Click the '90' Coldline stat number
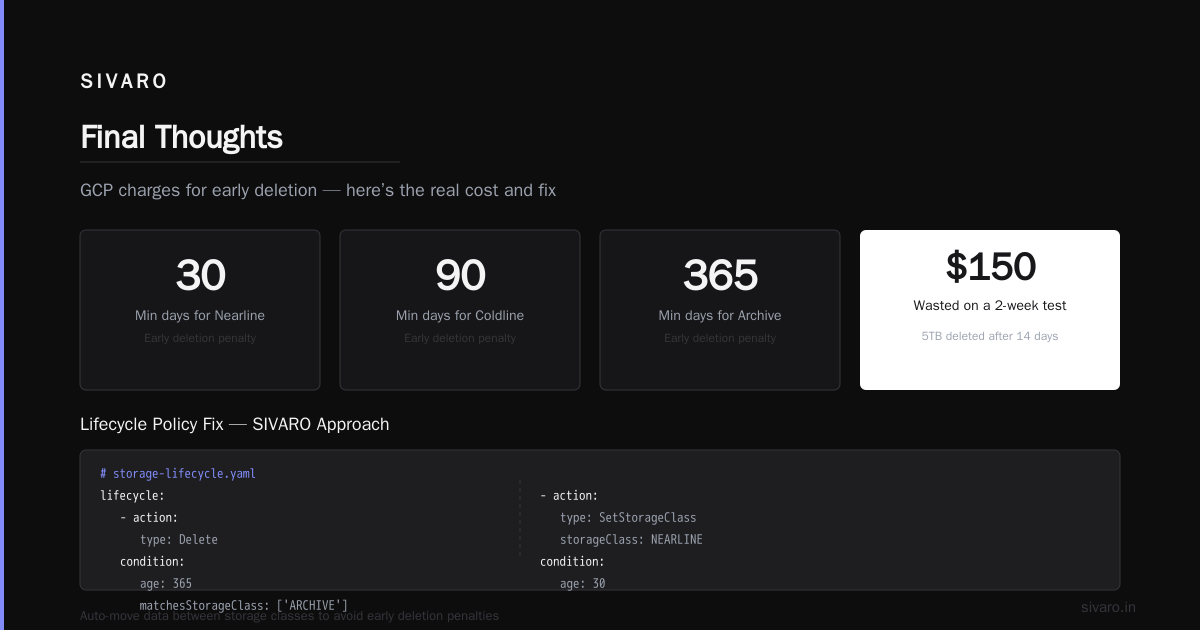 [x=460, y=275]
